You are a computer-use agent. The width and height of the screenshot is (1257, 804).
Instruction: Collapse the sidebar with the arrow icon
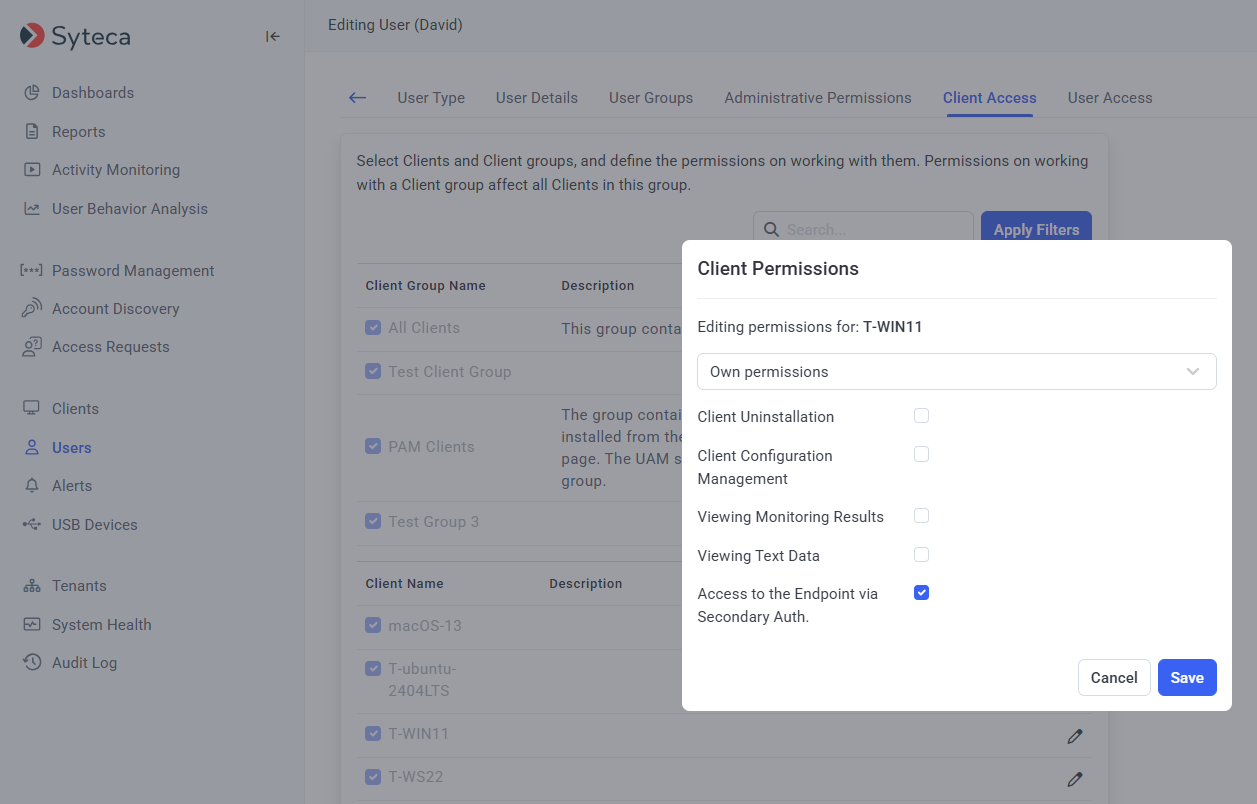(272, 37)
